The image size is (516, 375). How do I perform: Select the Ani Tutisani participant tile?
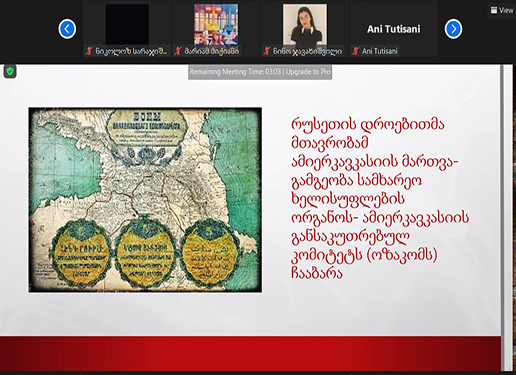[393, 29]
